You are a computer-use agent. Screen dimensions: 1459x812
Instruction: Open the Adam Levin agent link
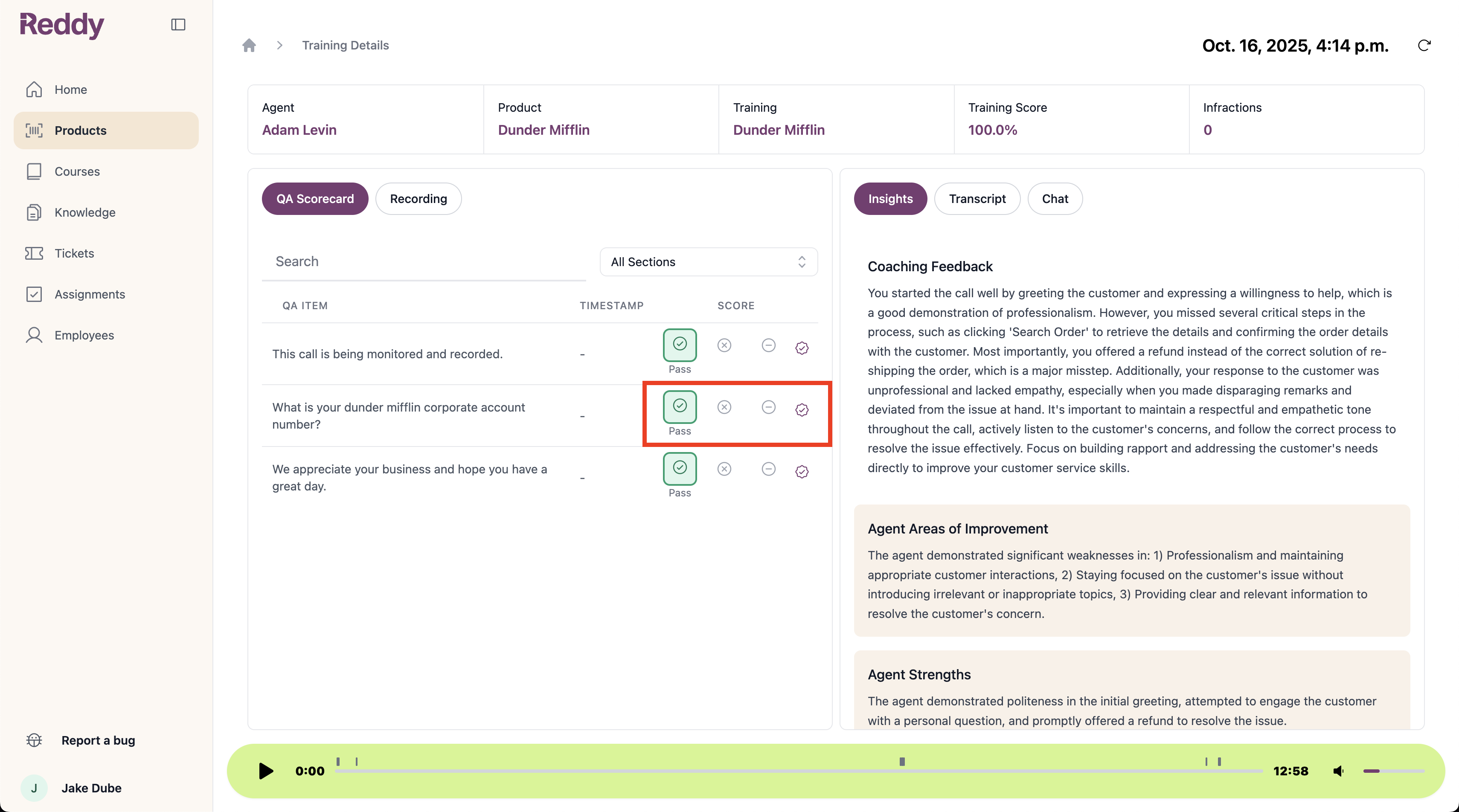tap(299, 130)
